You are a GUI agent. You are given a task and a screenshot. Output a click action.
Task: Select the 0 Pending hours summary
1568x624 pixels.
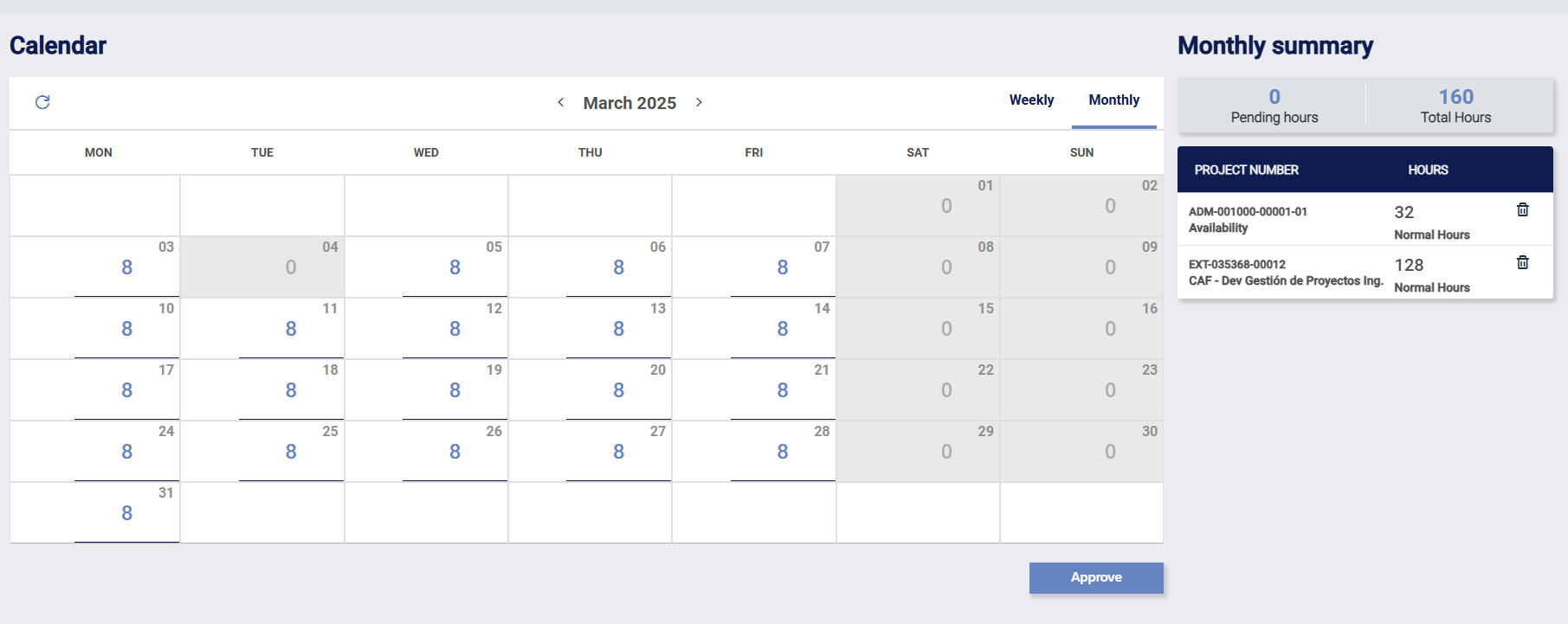(1274, 106)
